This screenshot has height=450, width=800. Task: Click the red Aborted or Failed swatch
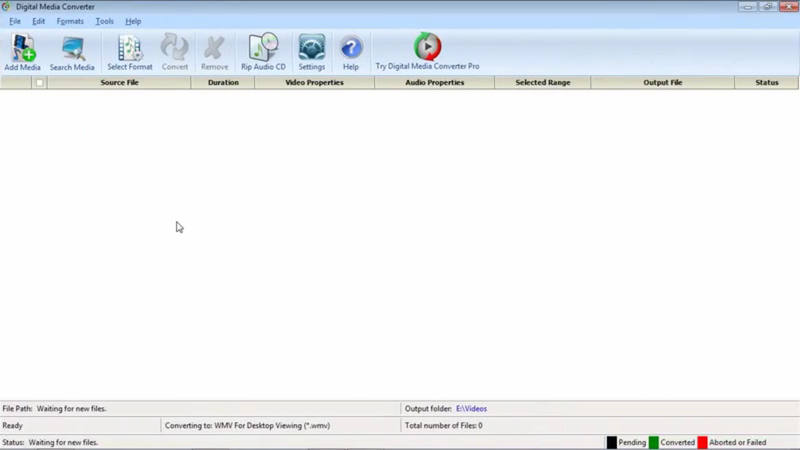tap(702, 442)
